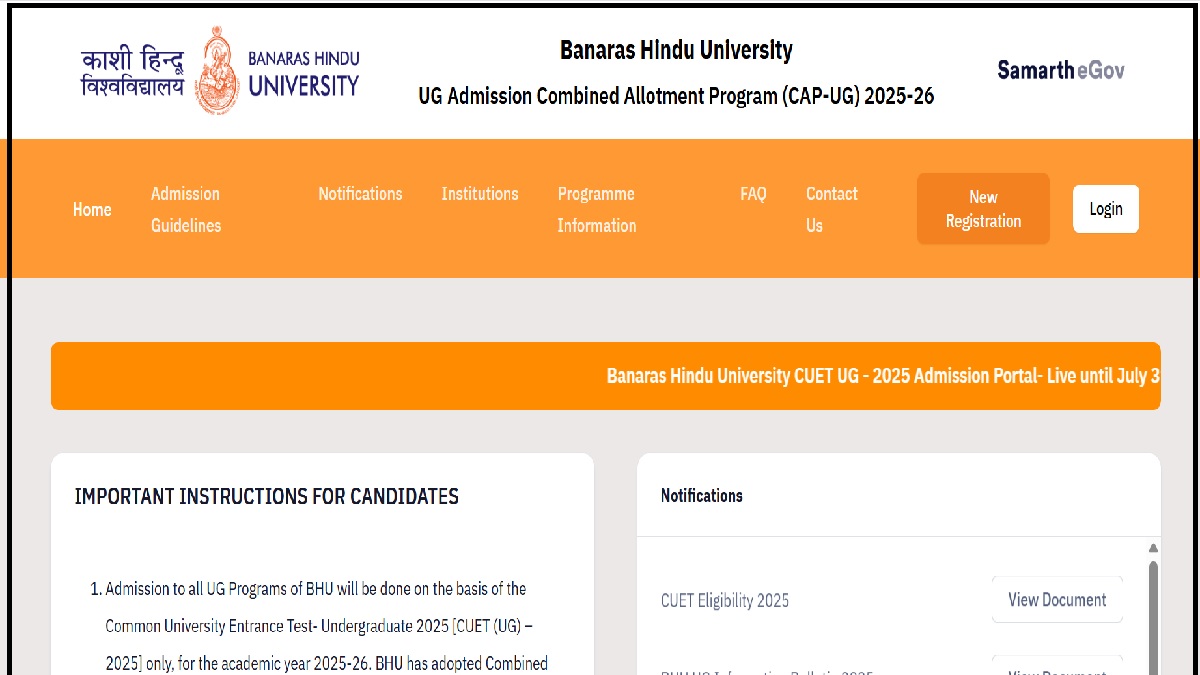
Task: Select the Home menu item
Action: pos(92,209)
